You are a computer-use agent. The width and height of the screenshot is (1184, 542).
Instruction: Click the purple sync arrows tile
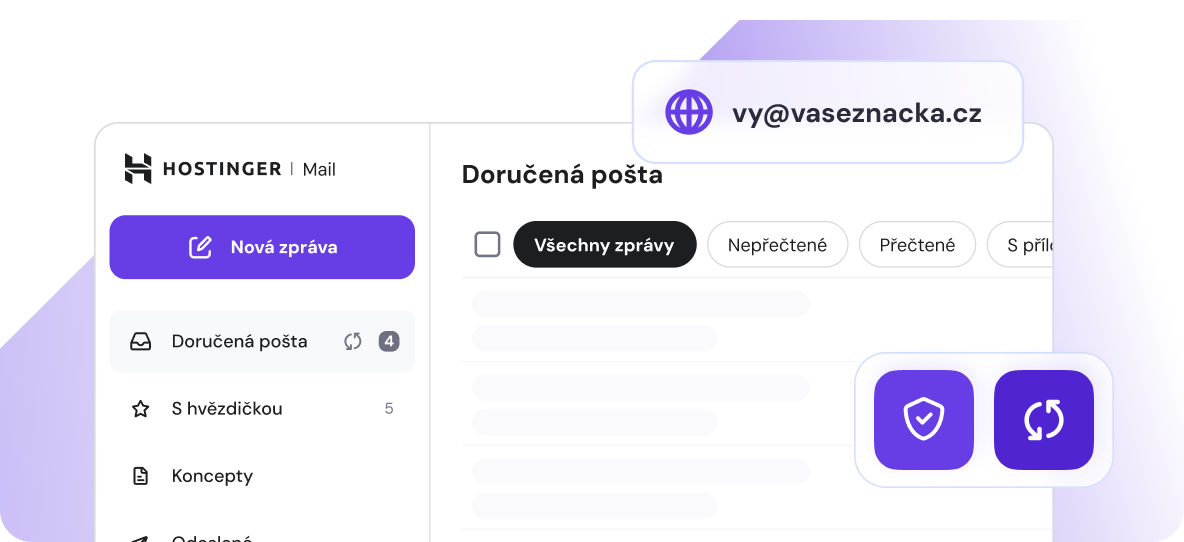1043,420
